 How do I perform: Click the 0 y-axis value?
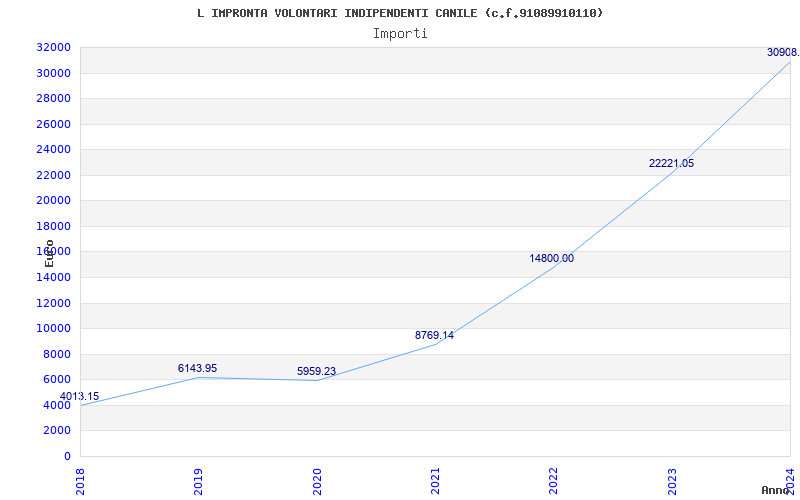[x=67, y=456]
